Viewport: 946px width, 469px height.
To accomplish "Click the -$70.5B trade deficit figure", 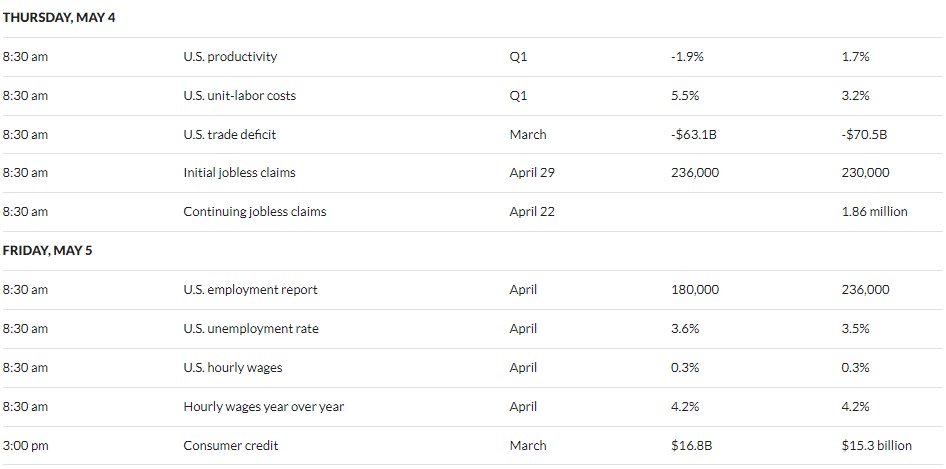I will pos(864,135).
